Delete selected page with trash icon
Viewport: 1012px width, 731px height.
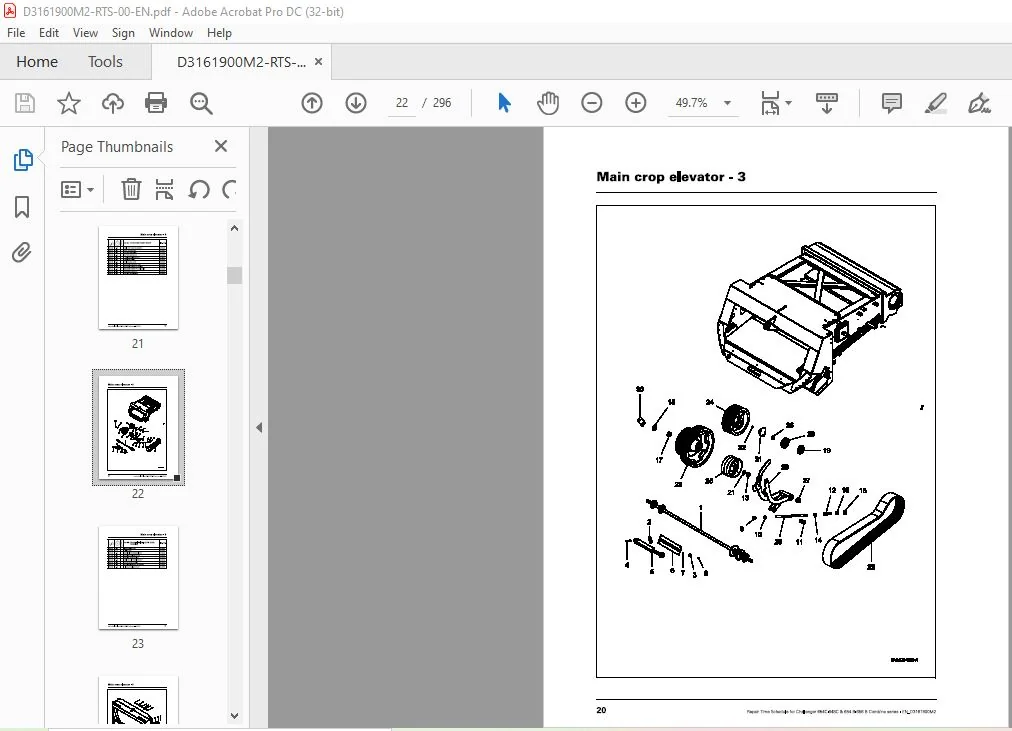point(131,189)
